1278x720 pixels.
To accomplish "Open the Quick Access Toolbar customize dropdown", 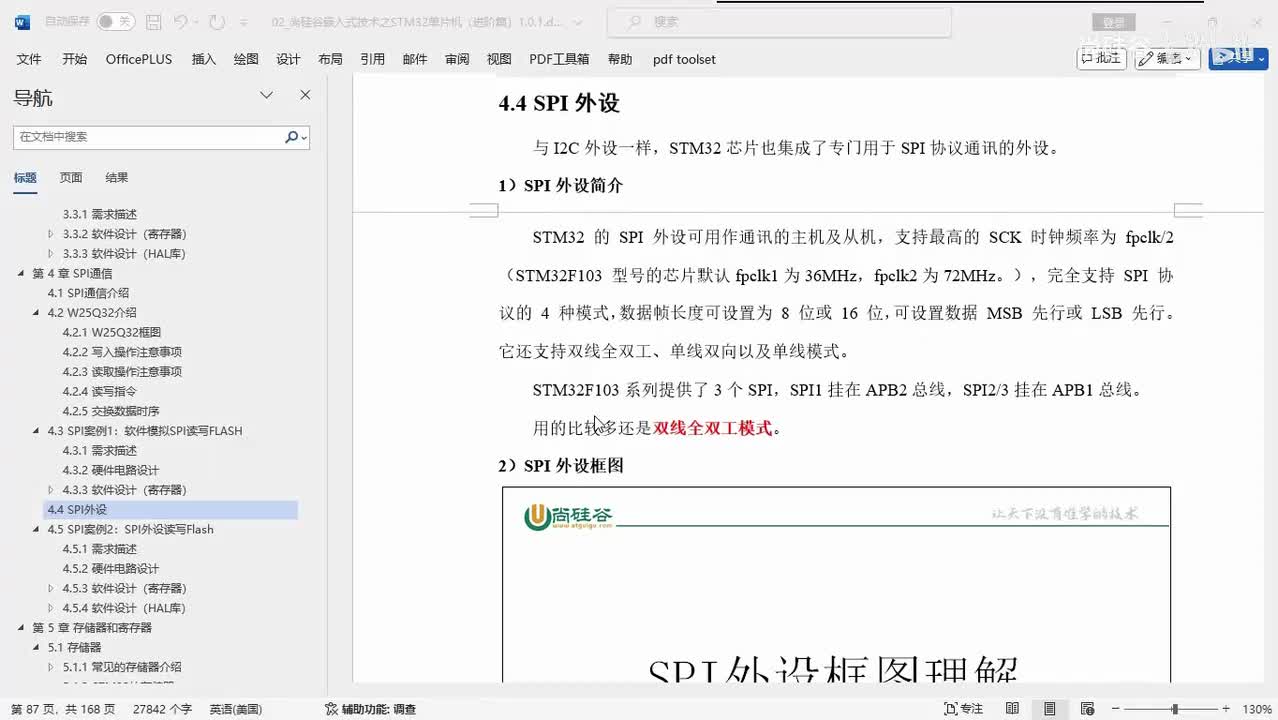I will pos(245,21).
